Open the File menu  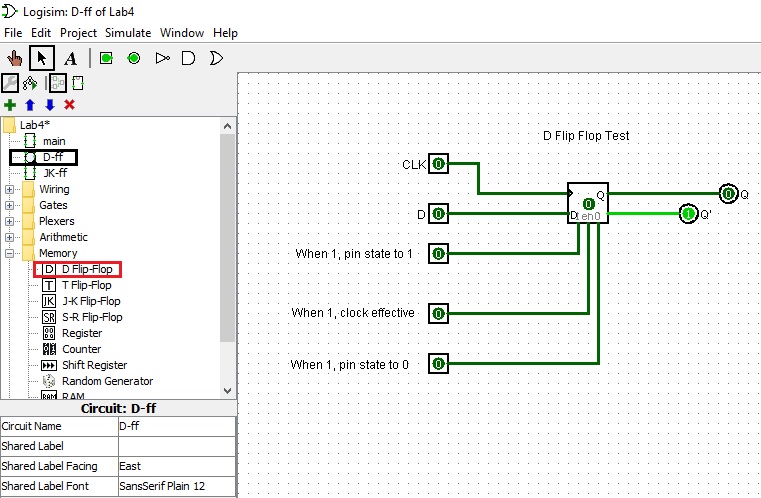(x=13, y=33)
